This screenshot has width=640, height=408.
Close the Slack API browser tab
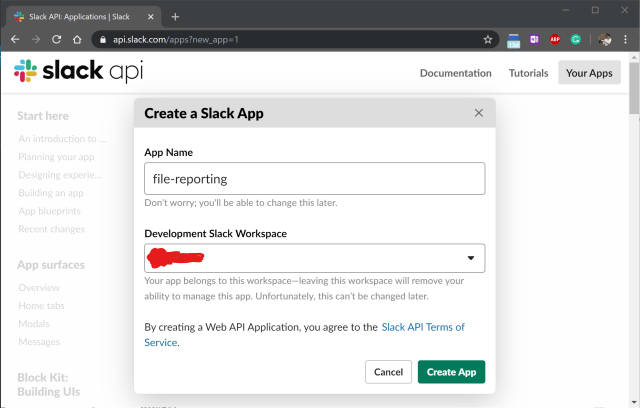point(151,17)
